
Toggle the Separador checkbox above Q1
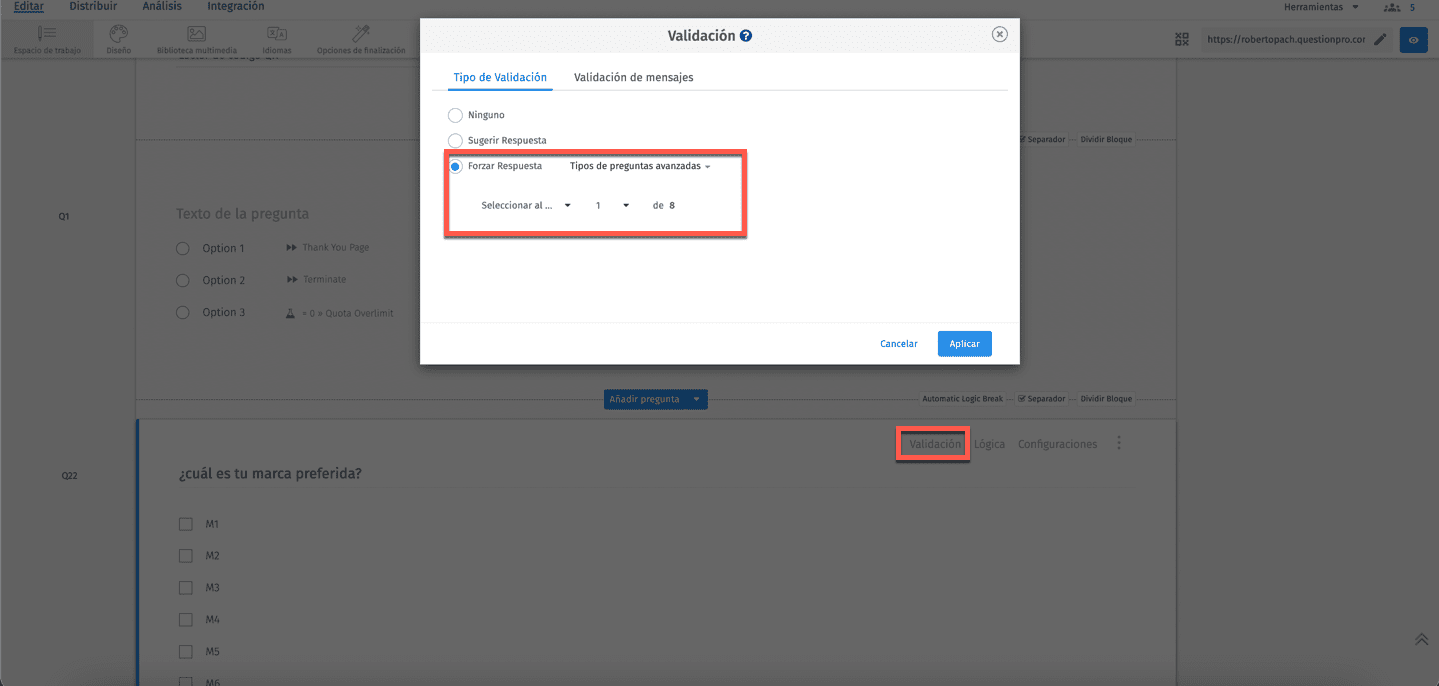[1021, 140]
